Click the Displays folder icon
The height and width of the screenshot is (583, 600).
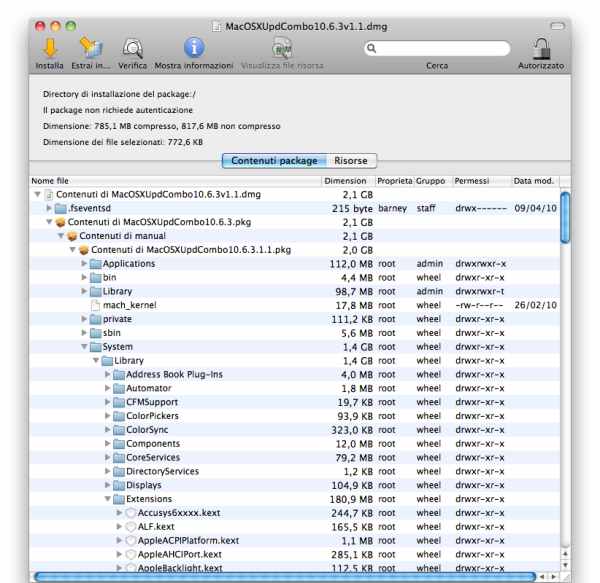click(x=119, y=485)
